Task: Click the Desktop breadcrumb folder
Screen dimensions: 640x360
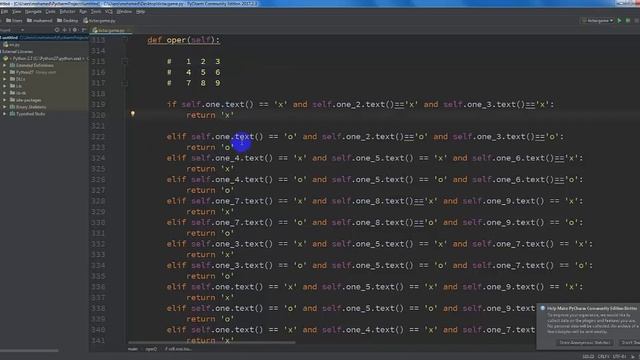Action: 68,20
